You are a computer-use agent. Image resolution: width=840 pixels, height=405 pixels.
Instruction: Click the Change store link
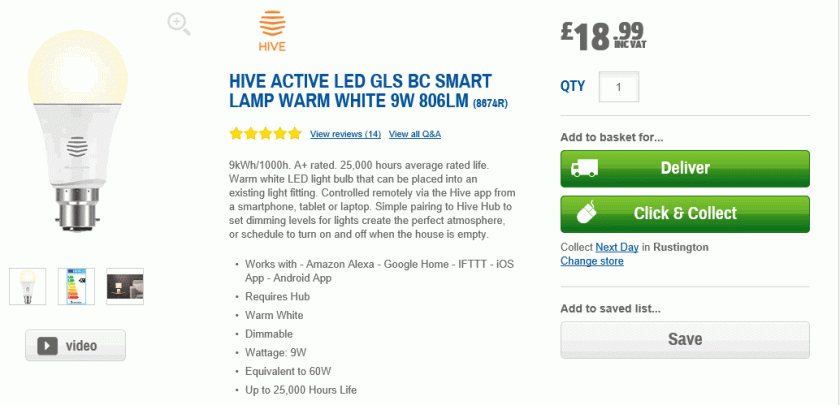click(591, 261)
